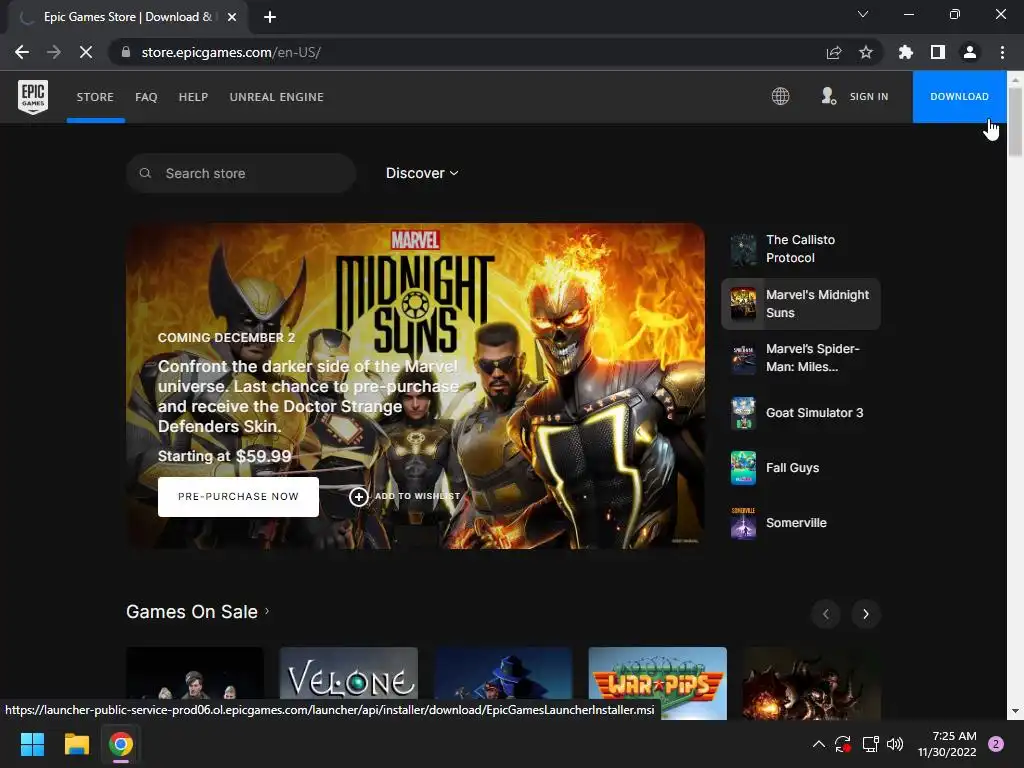This screenshot has height=768, width=1024.
Task: Click the Epic Games logo
Action: (33, 97)
